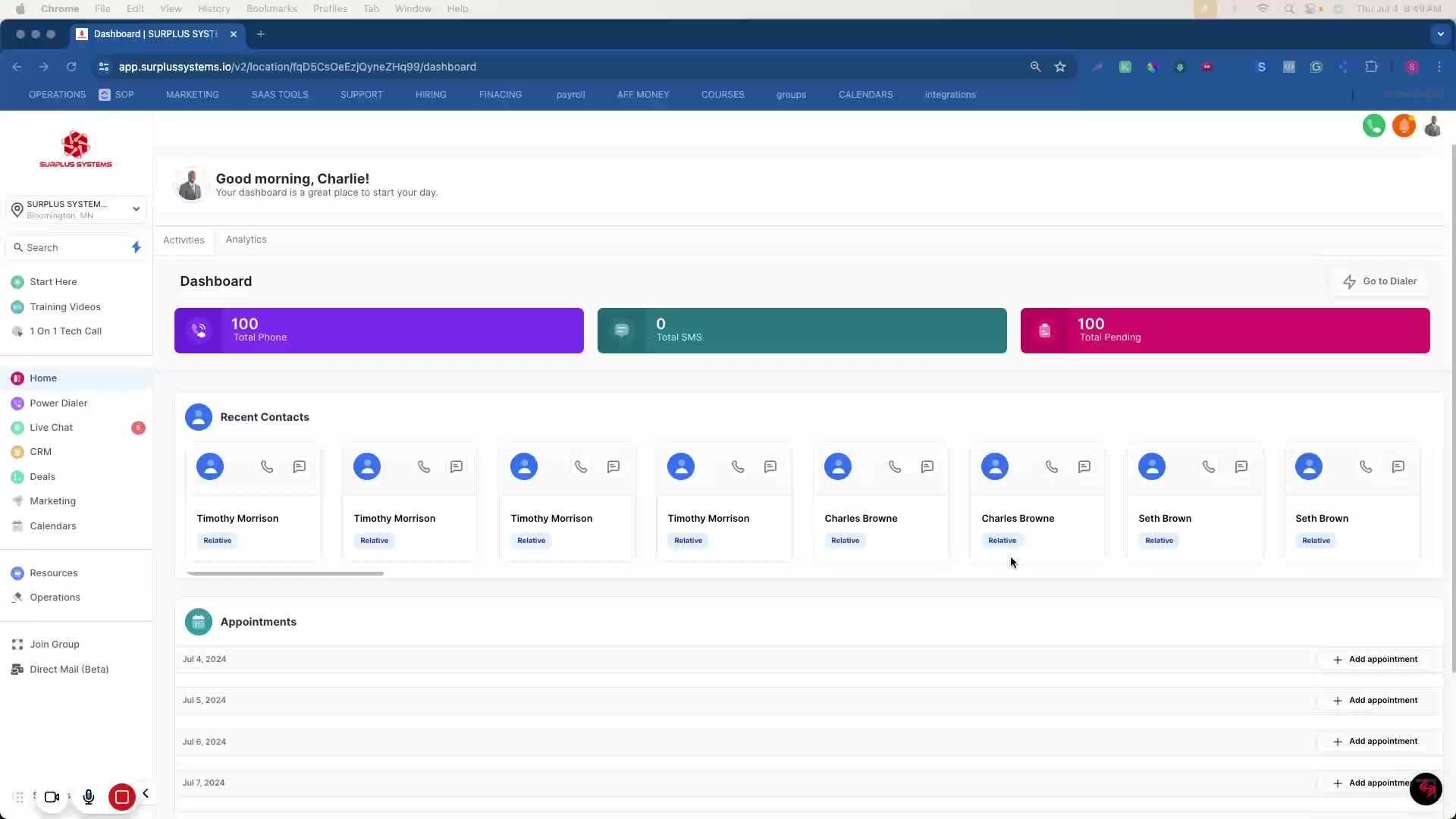The width and height of the screenshot is (1456, 819).
Task: Click message icon on first Charles Browne card
Action: pyautogui.click(x=927, y=467)
